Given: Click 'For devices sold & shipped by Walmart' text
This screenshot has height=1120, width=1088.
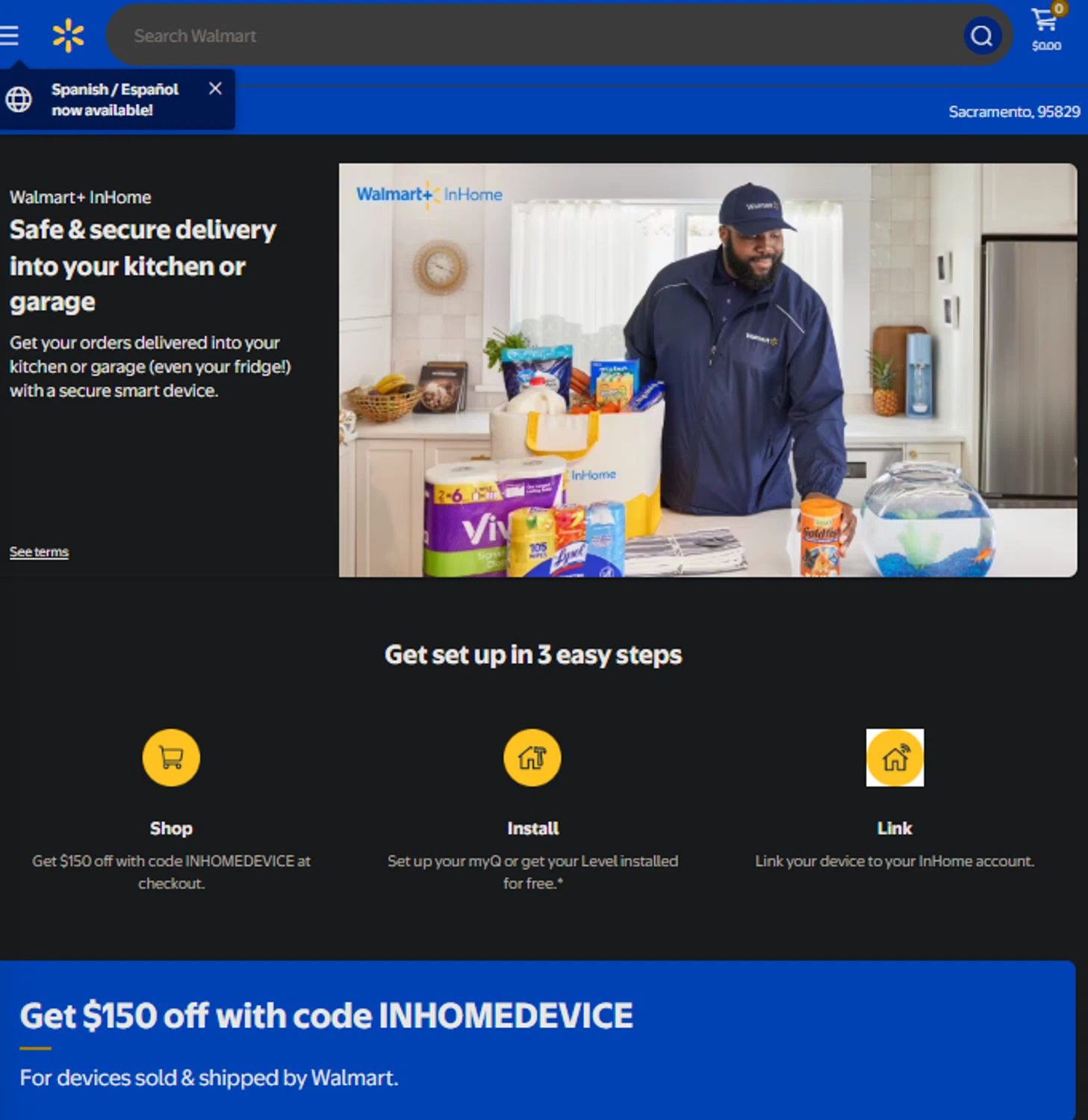Looking at the screenshot, I should tap(209, 1077).
